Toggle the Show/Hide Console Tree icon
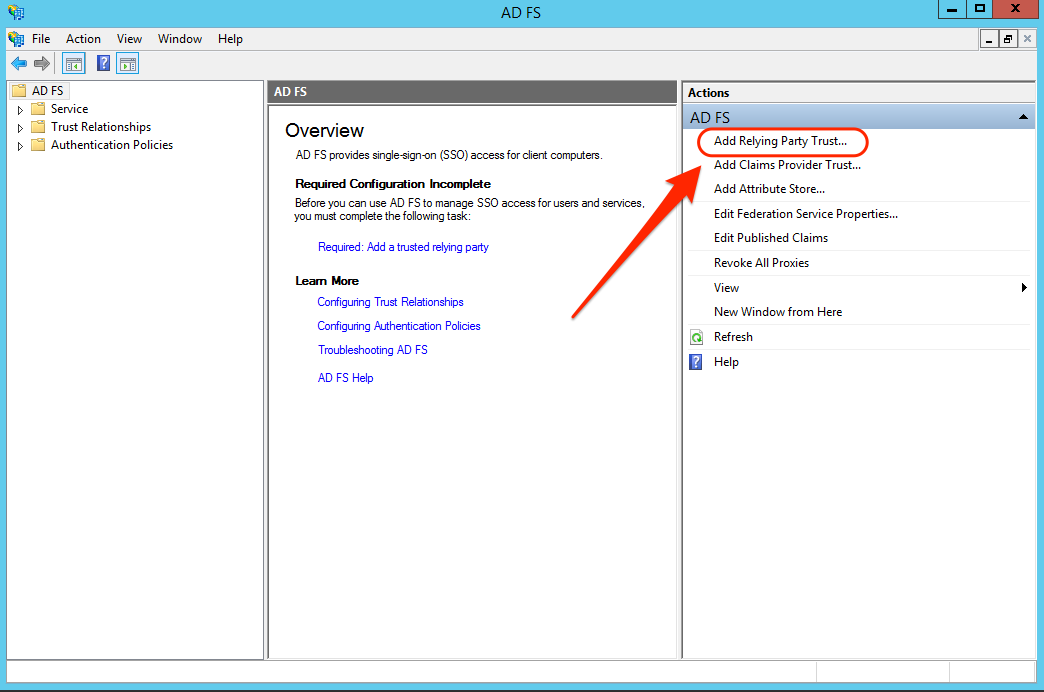Screen dimensions: 1044x692 pyautogui.click(x=73, y=64)
